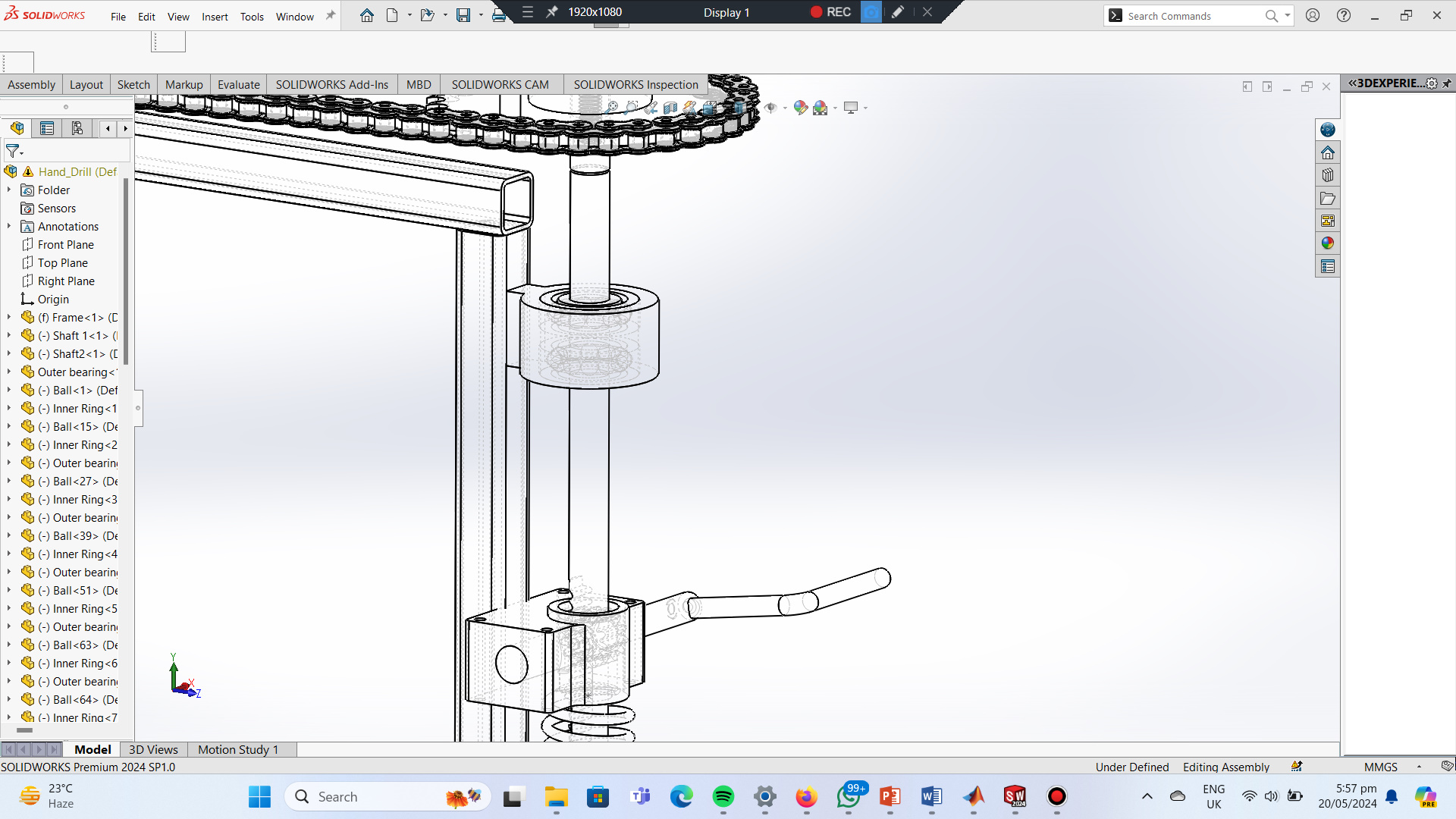
Task: Click the Save icon in the toolbar
Action: 463,15
